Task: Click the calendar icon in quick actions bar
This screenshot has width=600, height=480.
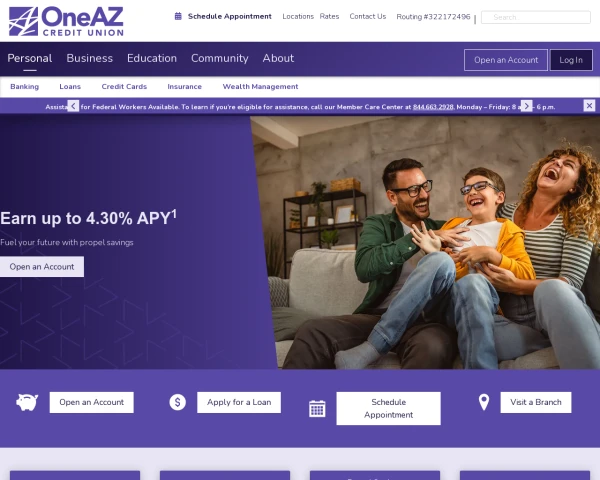Action: click(317, 408)
